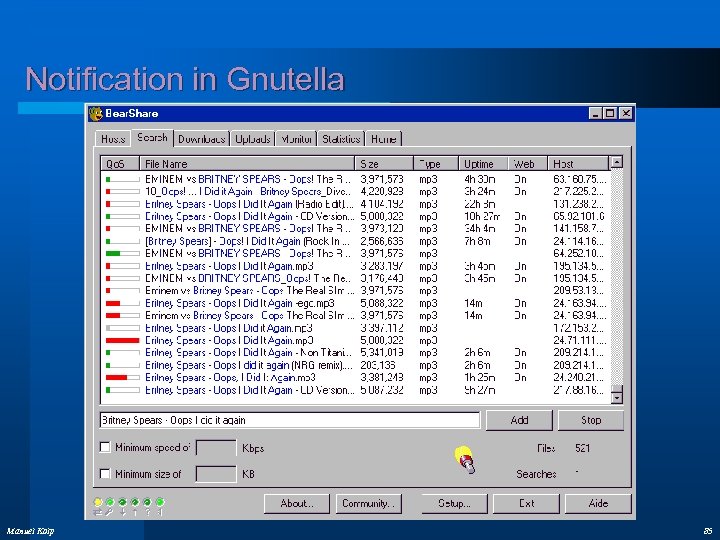Image resolution: width=720 pixels, height=540 pixels.
Task: Select the '[Britney Spears] - Oops! ... (Rock In' file
Action: 247,241
